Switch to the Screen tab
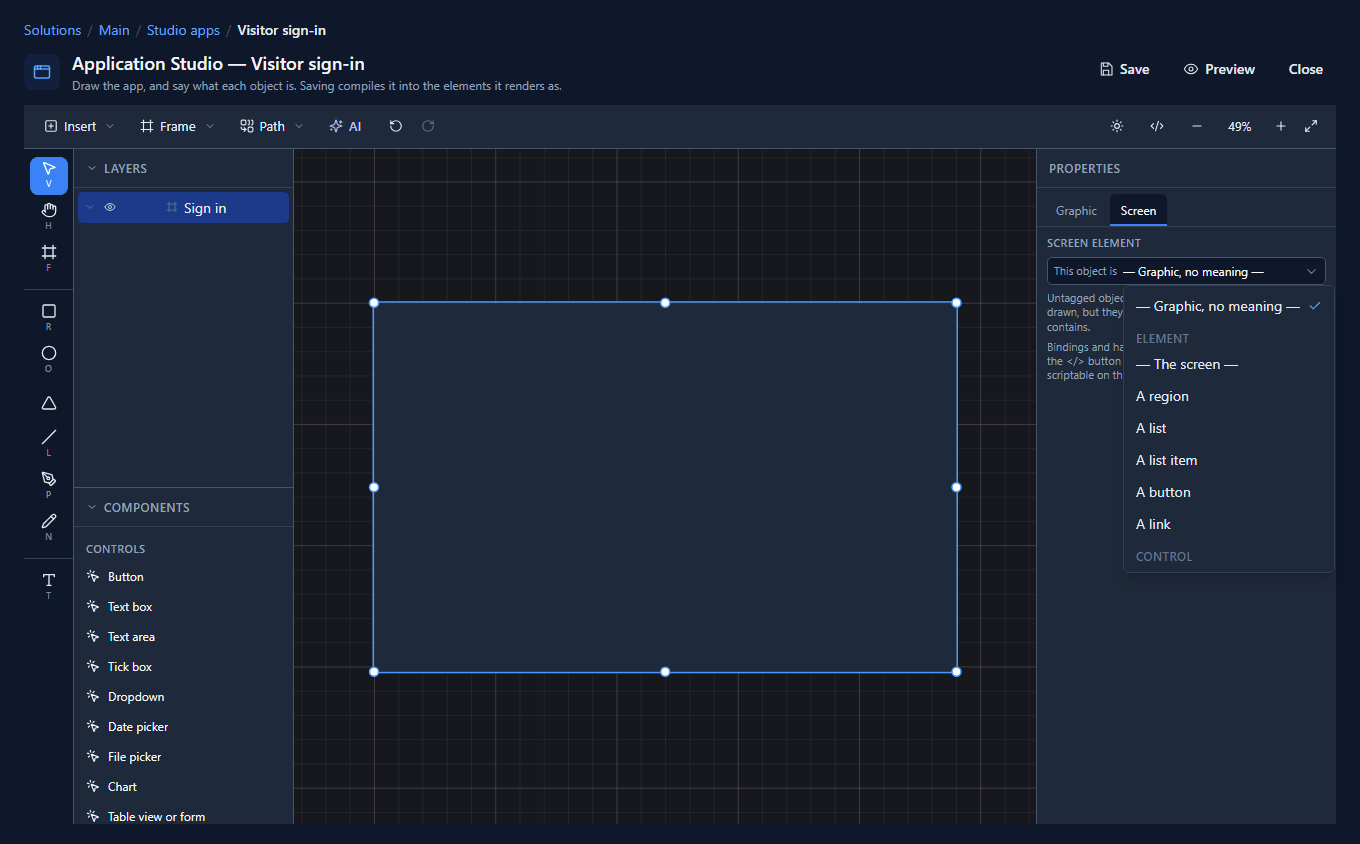 click(x=1138, y=211)
